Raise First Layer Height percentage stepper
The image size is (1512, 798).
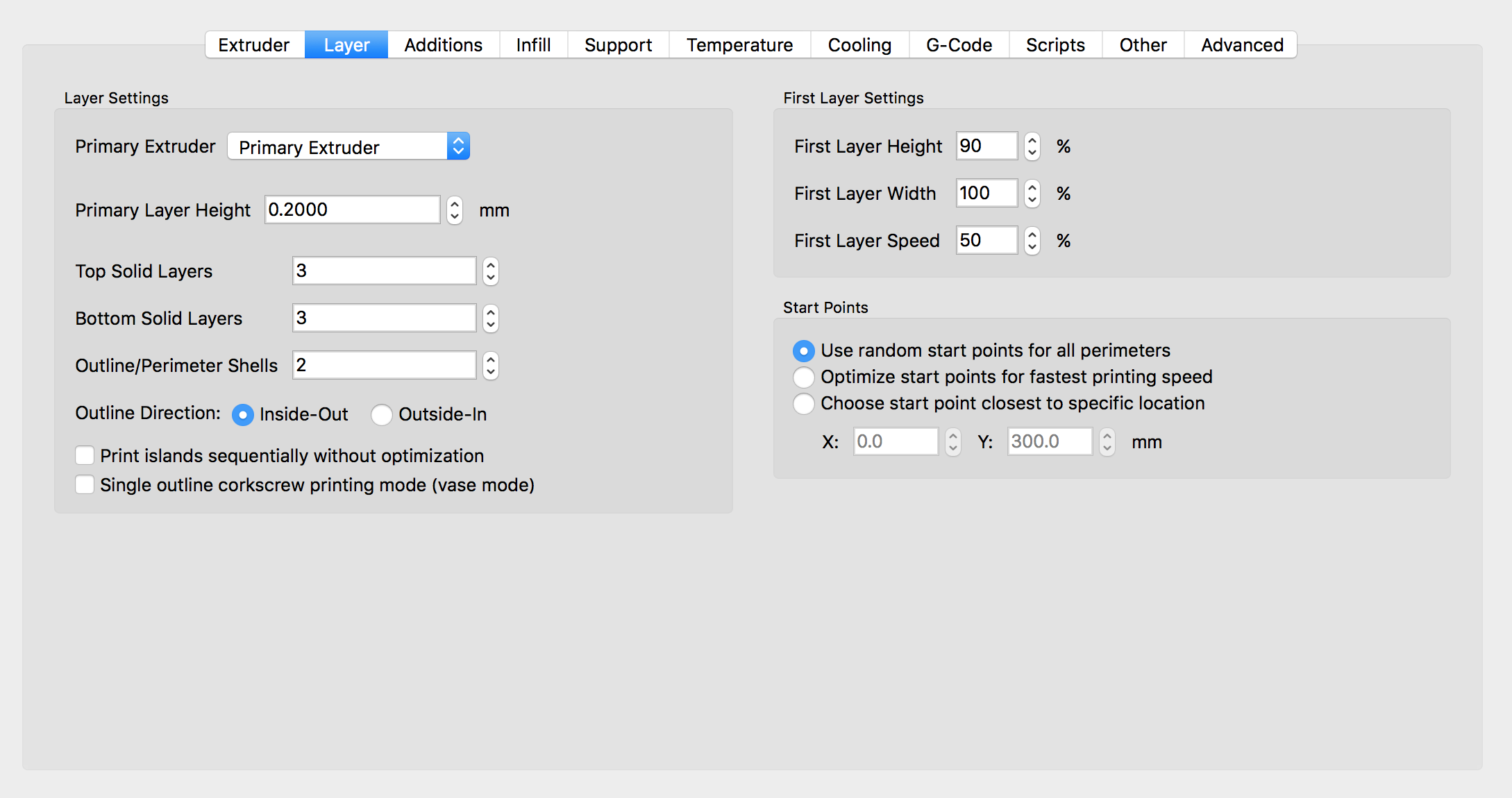(x=1032, y=139)
